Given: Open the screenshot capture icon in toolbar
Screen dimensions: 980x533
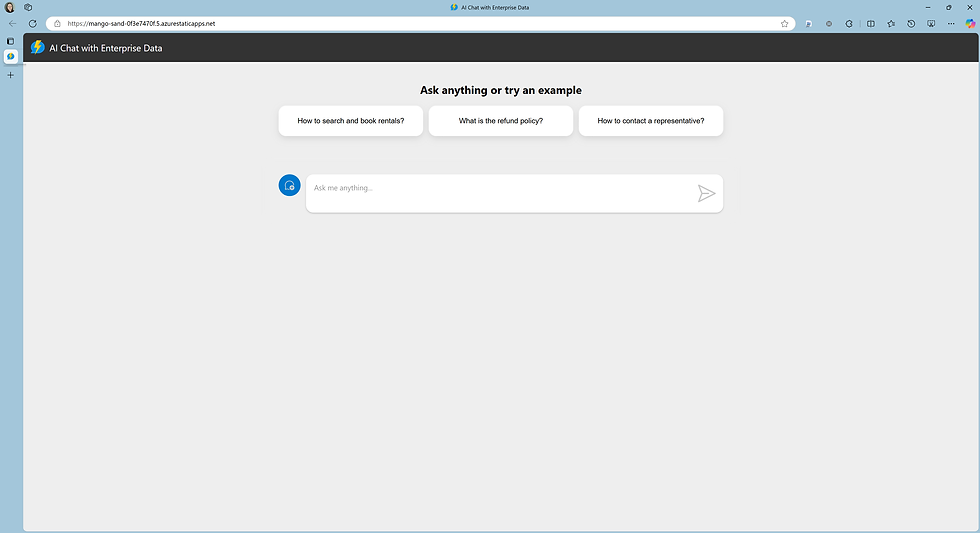Looking at the screenshot, I should click(931, 24).
